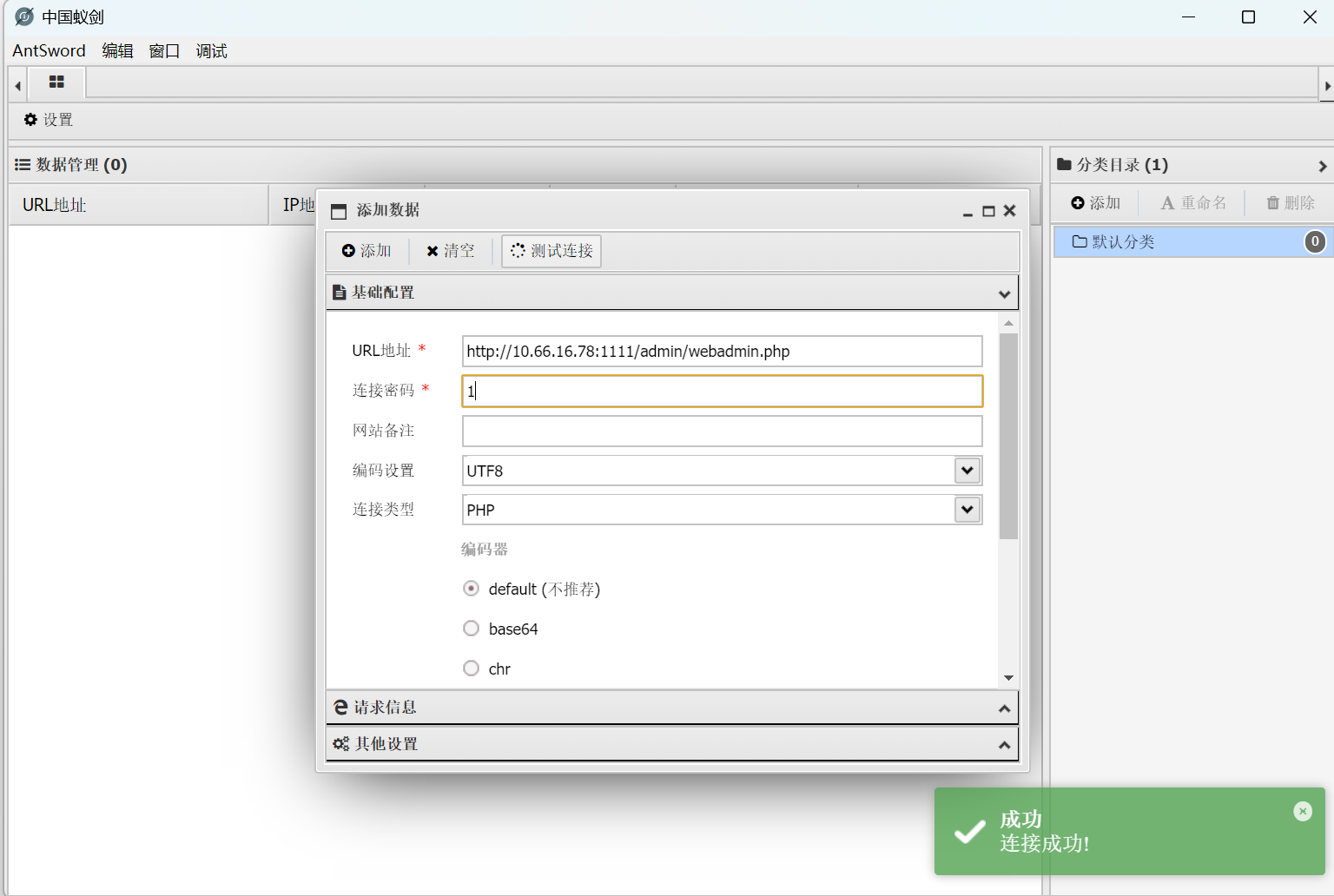Viewport: 1334px width, 896px height.
Task: Click dialog scrollbar down arrow
Action: (1008, 678)
